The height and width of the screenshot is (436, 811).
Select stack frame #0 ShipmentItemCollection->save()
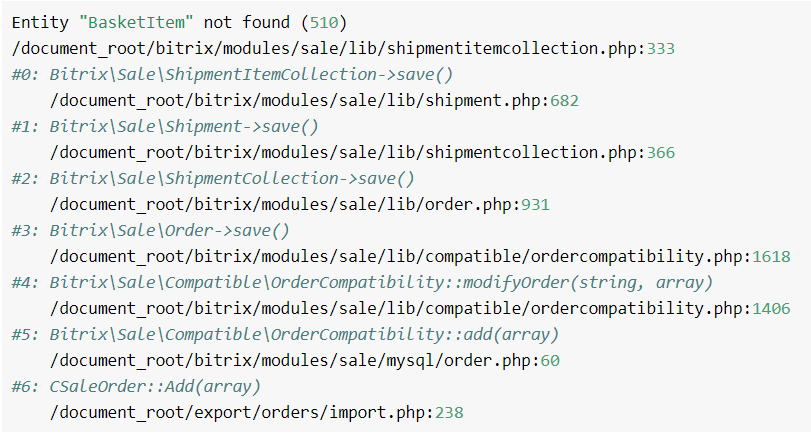pyautogui.click(x=232, y=74)
